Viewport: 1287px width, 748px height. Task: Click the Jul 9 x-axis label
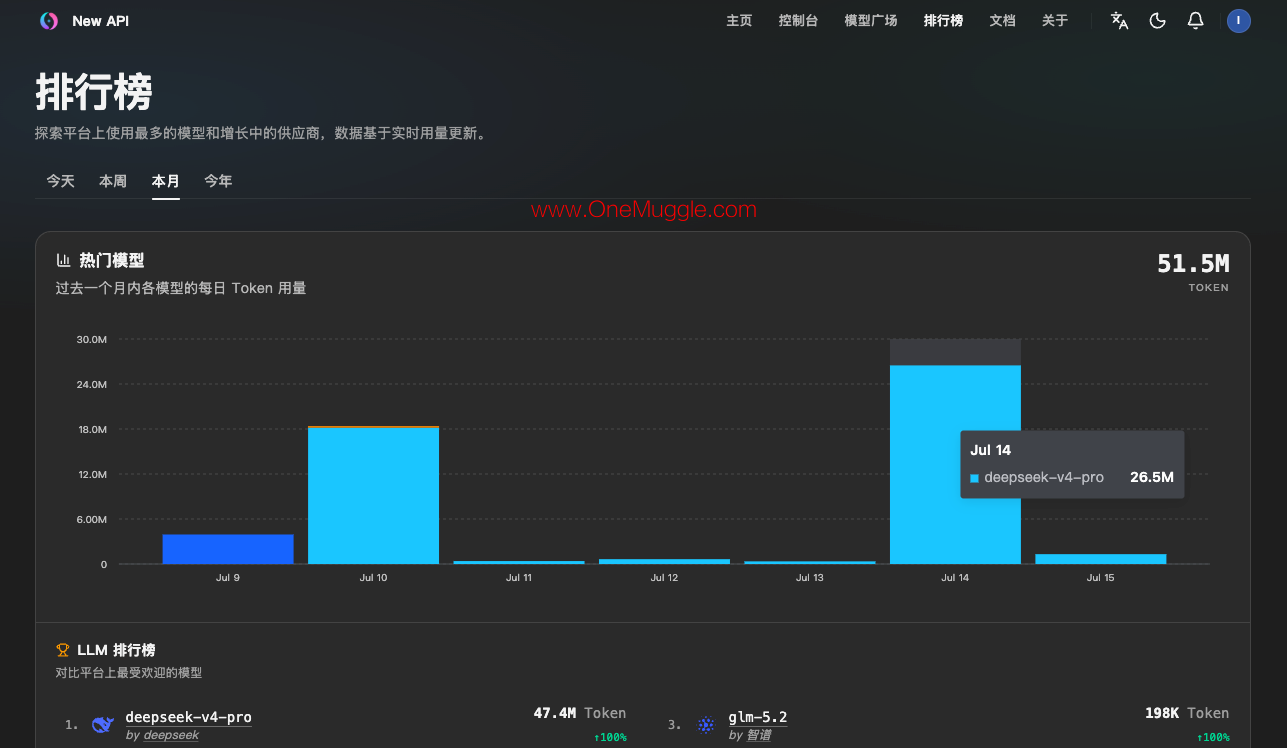[228, 578]
